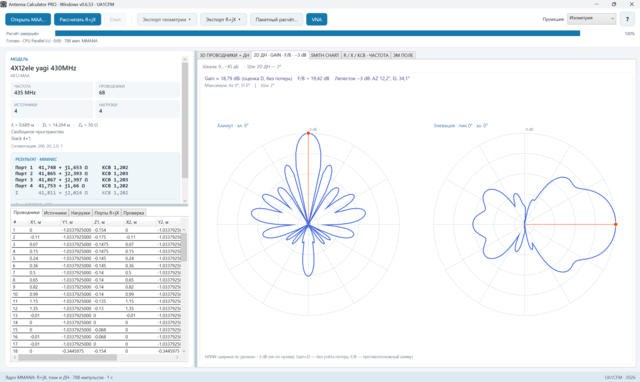
Task: Click the Рассчитать R+jX button
Action: (78, 19)
